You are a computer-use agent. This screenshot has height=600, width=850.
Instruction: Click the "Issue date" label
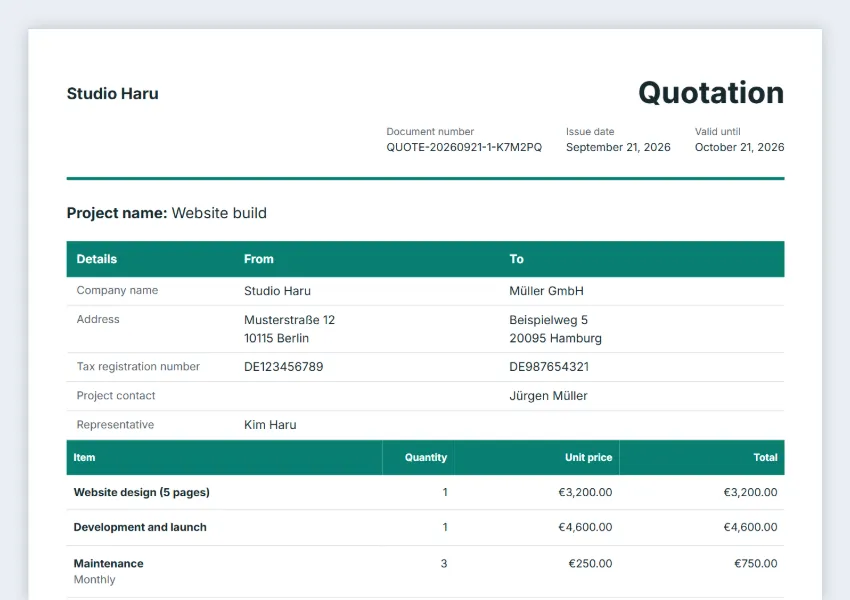[x=590, y=132]
